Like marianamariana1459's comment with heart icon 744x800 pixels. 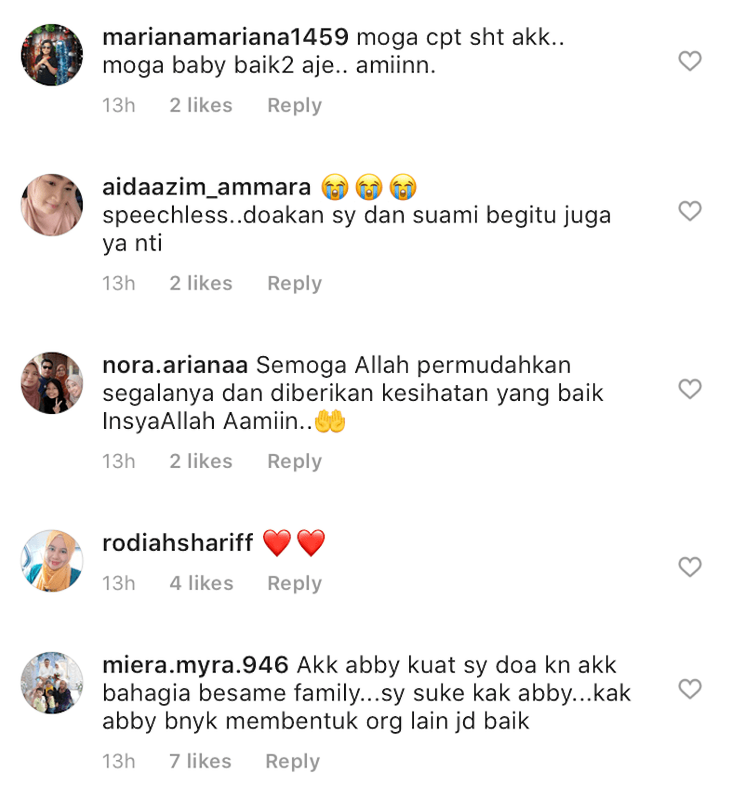[x=689, y=61]
